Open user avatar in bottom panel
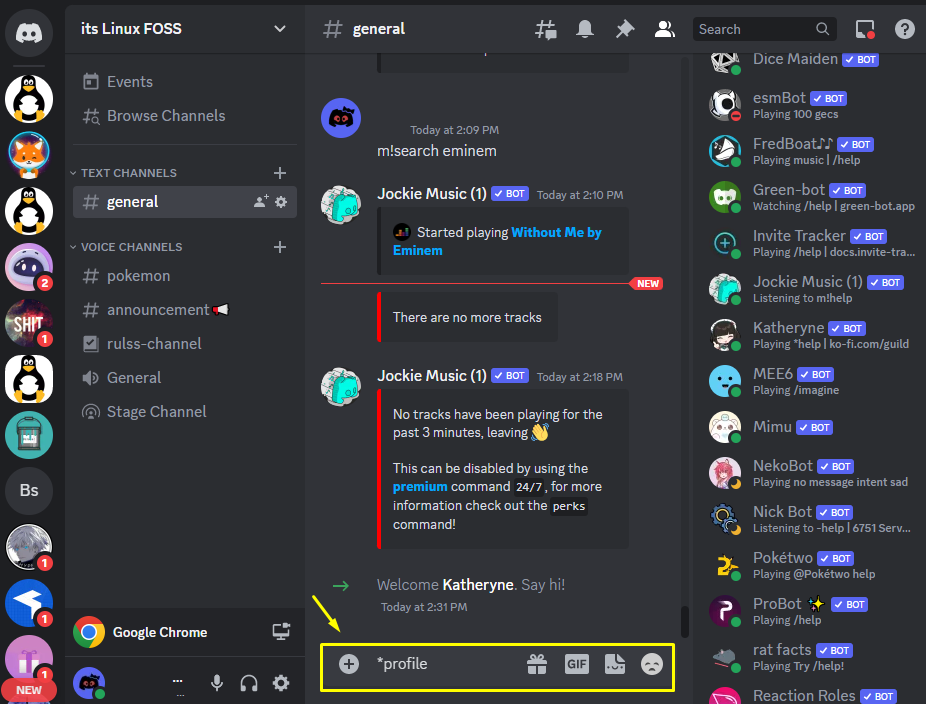Viewport: 926px width, 704px height. pos(89,683)
